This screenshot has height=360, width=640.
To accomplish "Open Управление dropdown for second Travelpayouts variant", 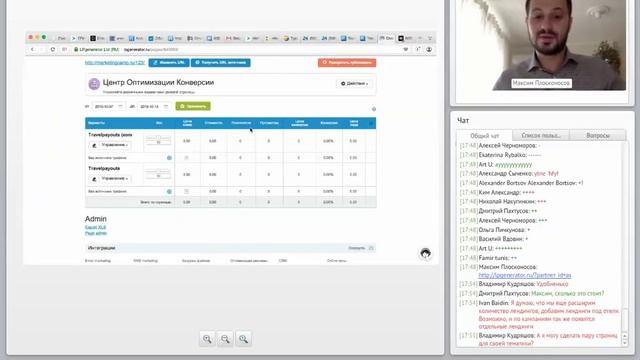I will (115, 179).
